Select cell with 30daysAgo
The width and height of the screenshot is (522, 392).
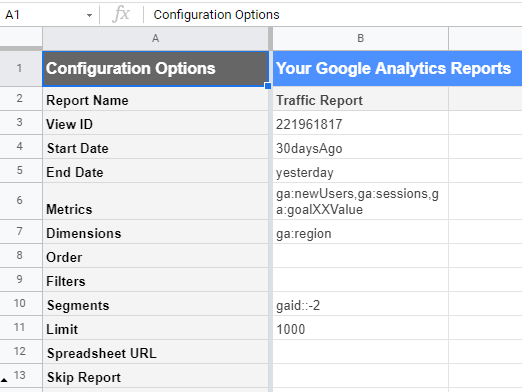tap(360, 147)
